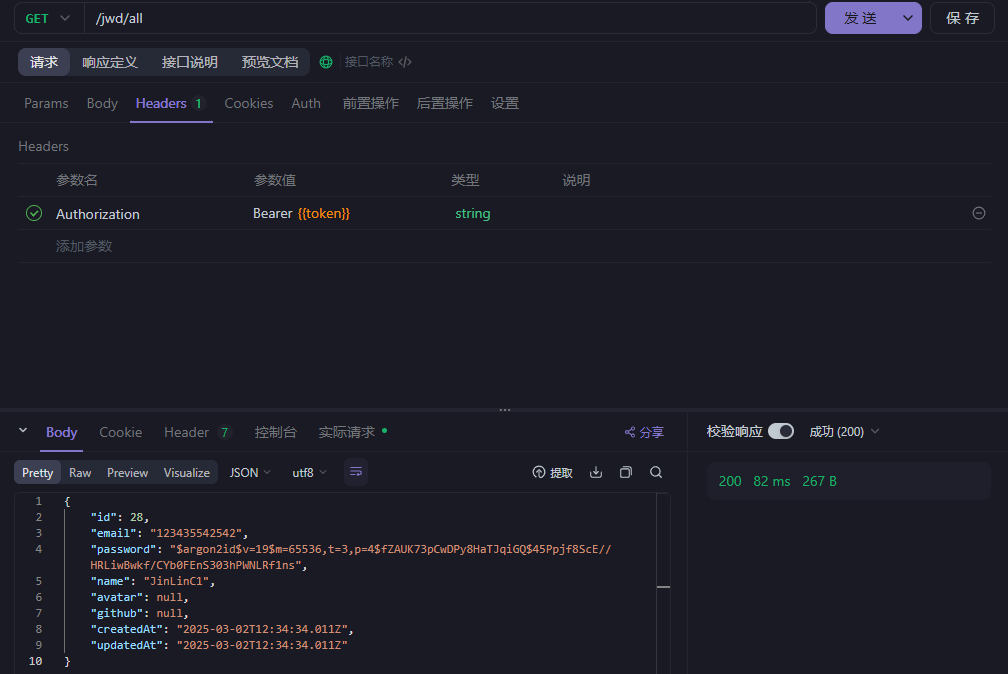Image resolution: width=1008 pixels, height=674 pixels.
Task: Click the 82 ms response time
Action: click(x=771, y=481)
